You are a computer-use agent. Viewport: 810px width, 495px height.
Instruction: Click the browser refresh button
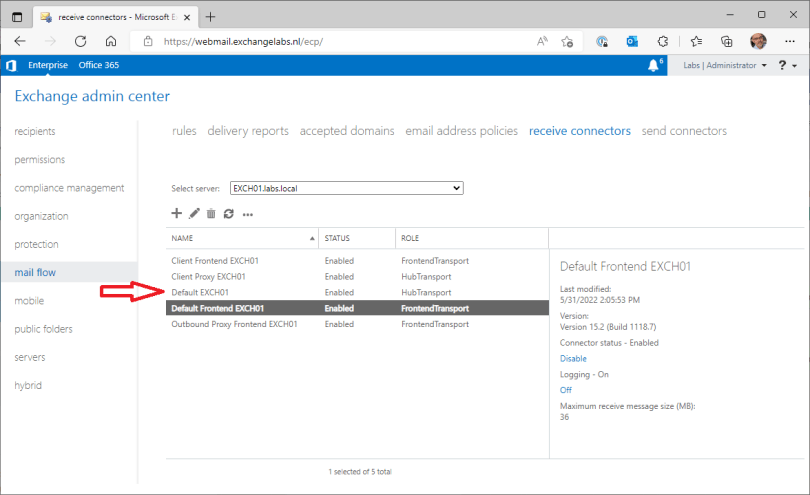[x=80, y=41]
